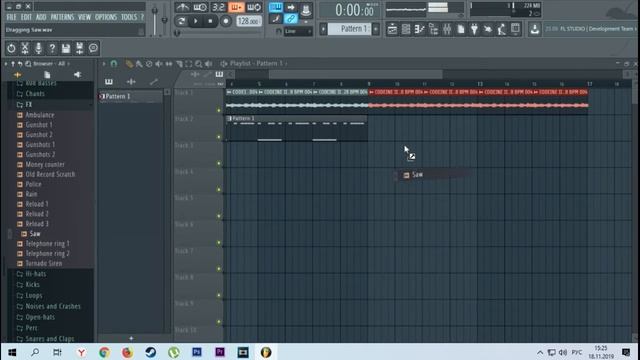This screenshot has width=640, height=360.
Task: Mute Track 1 with its green dot
Action: (x=219, y=110)
